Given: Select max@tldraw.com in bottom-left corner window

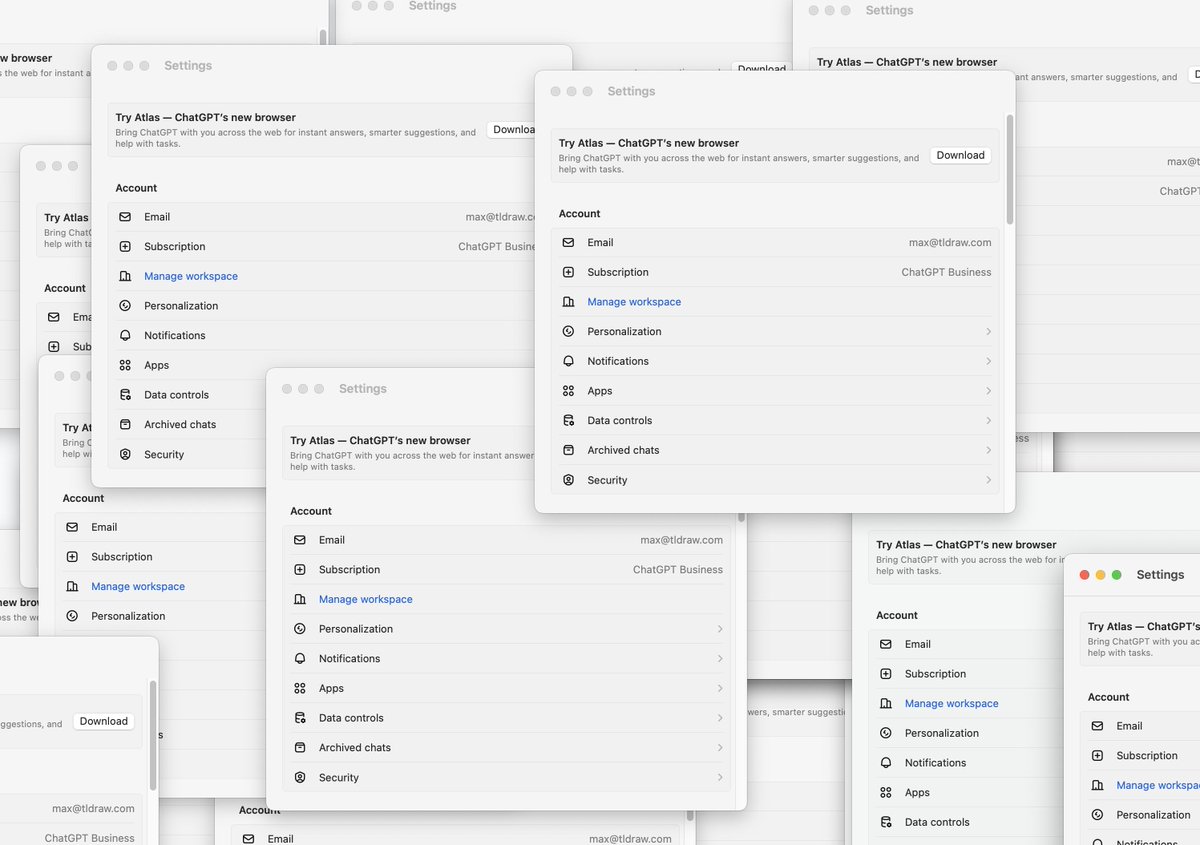Looking at the screenshot, I should pyautogui.click(x=94, y=808).
